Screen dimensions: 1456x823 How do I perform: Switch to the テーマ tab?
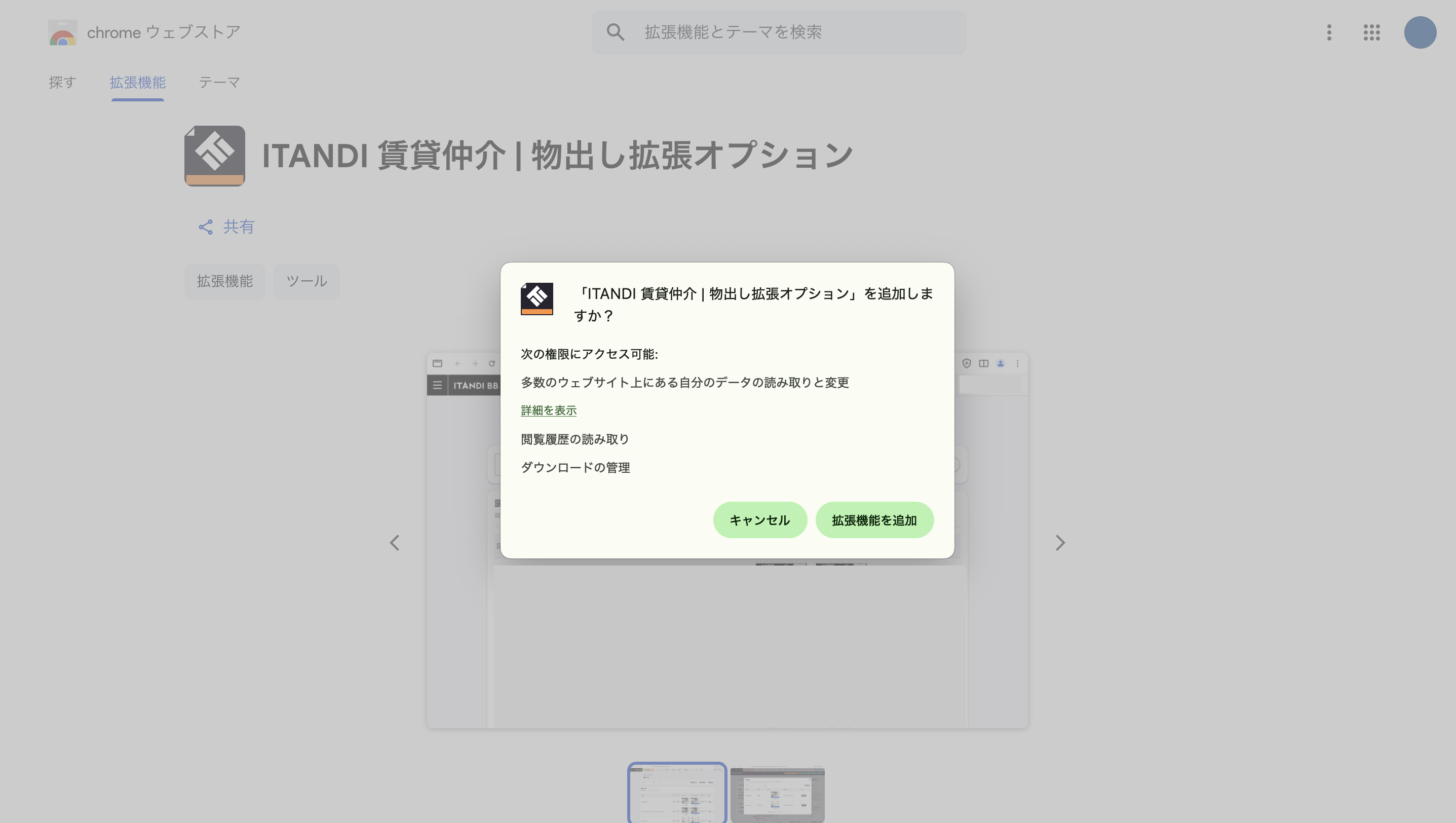coord(219,83)
